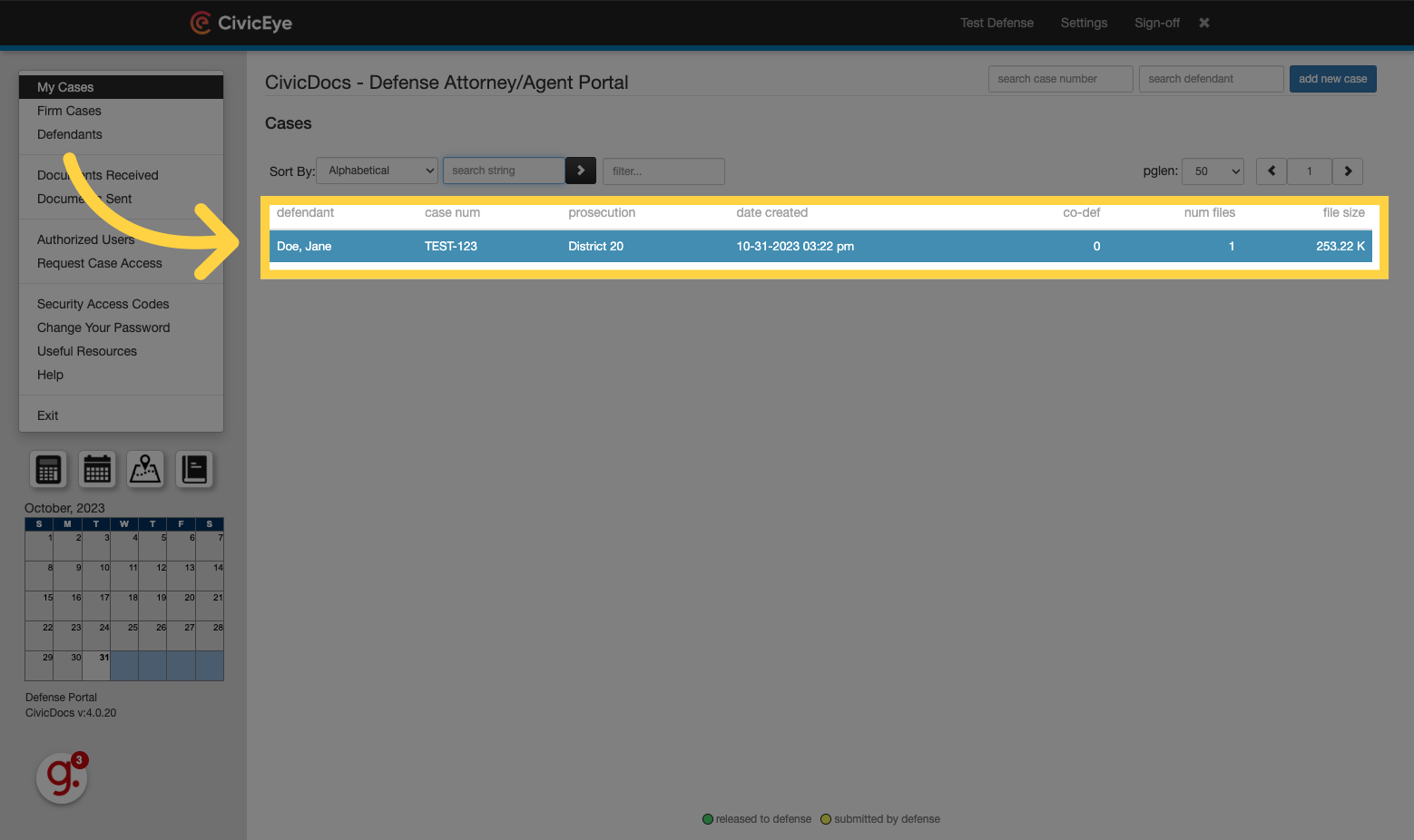1414x840 pixels.
Task: Focus the search defendant field
Action: tap(1211, 79)
